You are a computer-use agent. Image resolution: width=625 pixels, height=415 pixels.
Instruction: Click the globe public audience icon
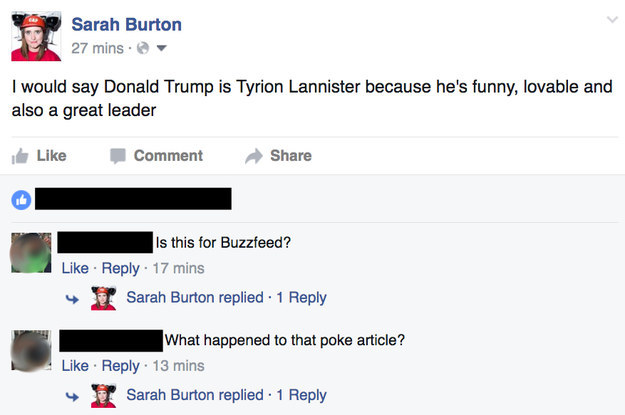pos(142,47)
